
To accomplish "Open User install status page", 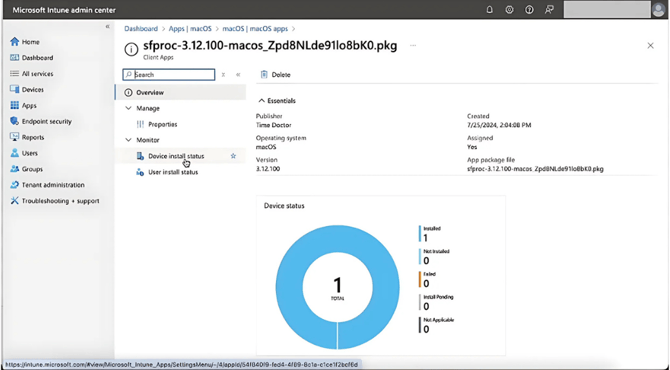I will click(173, 172).
